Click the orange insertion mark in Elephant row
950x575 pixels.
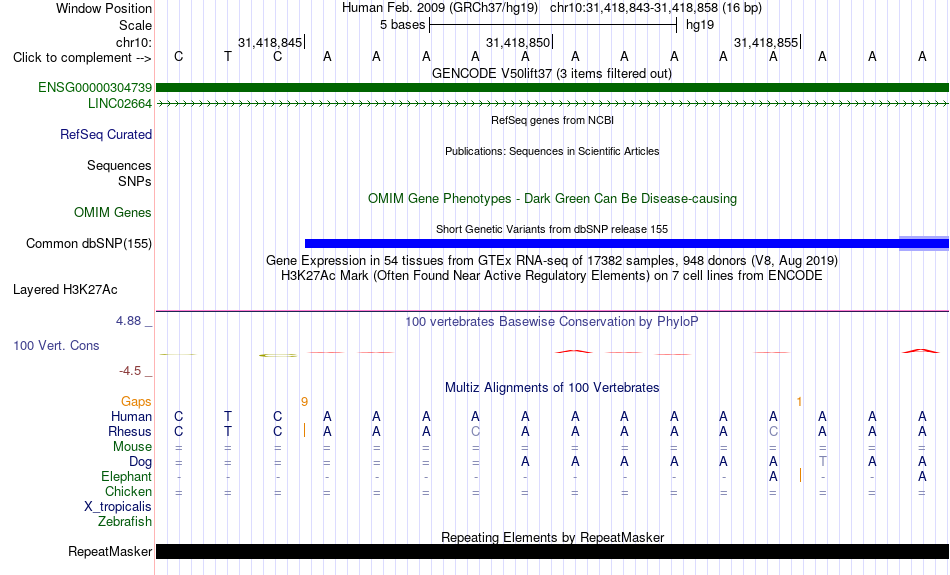800,476
